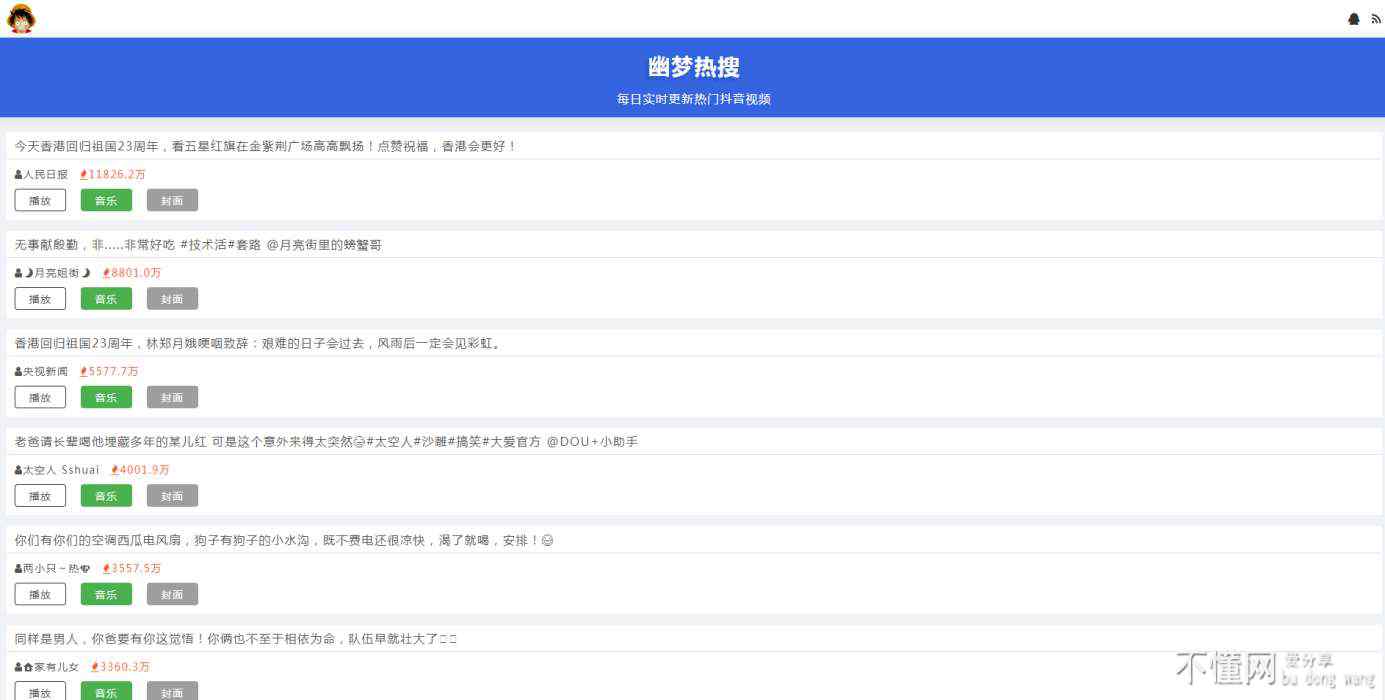
Task: Open the title starting with 今天香港回归祖国23周年
Action: (265, 146)
